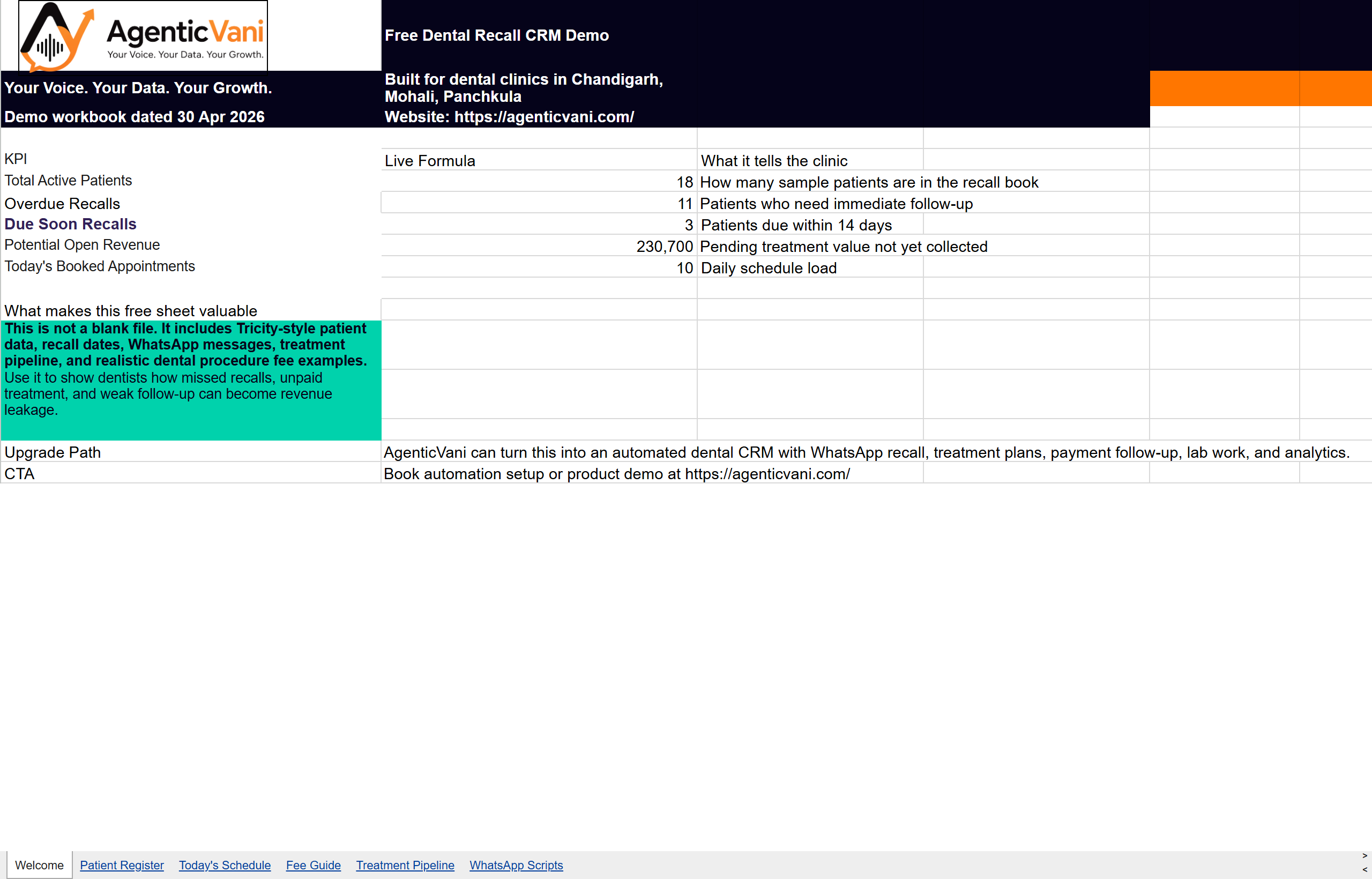Select the 'Potential Open Revenue' cell

coord(191,245)
